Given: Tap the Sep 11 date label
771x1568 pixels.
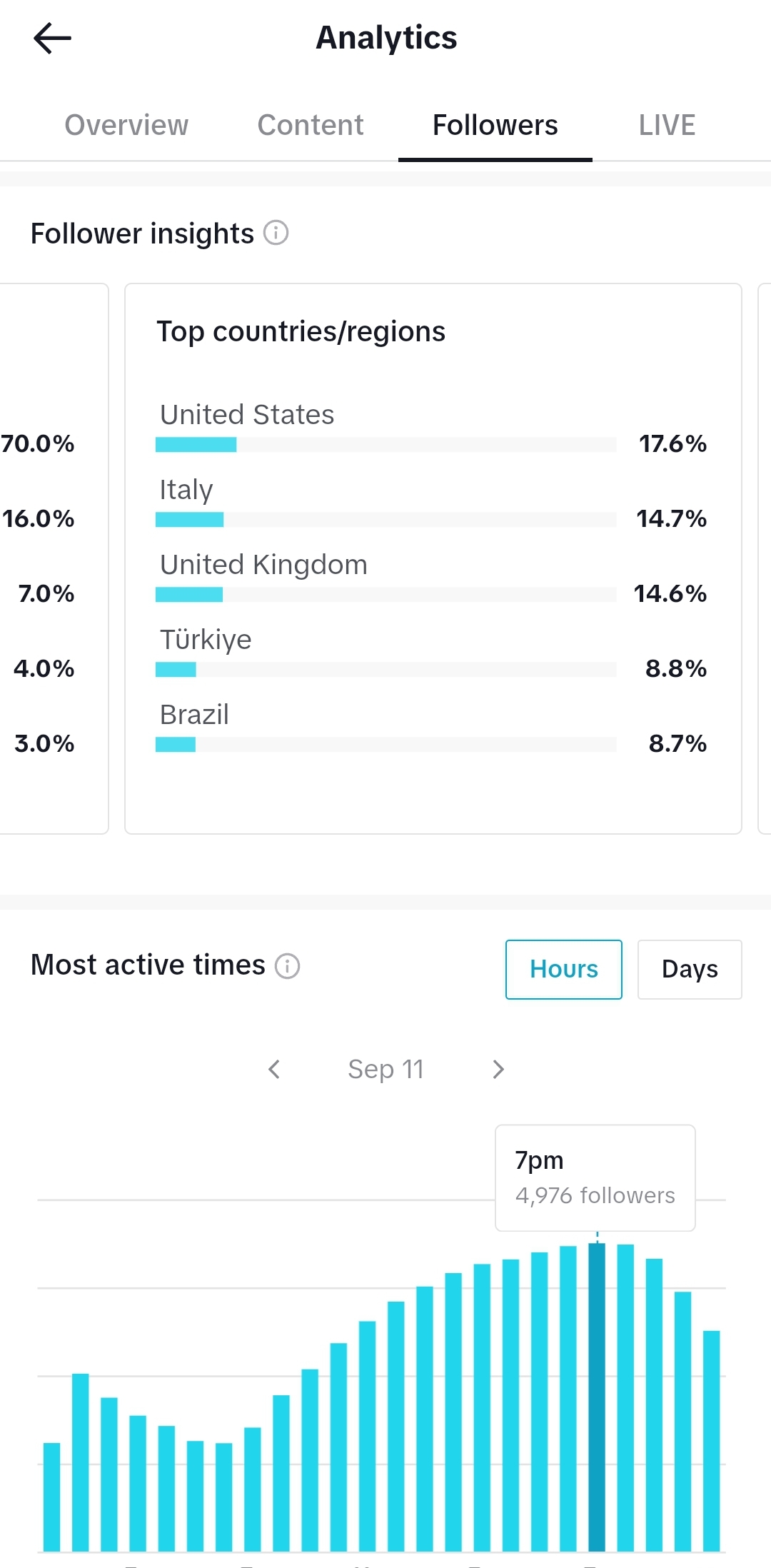Looking at the screenshot, I should pos(385,1069).
